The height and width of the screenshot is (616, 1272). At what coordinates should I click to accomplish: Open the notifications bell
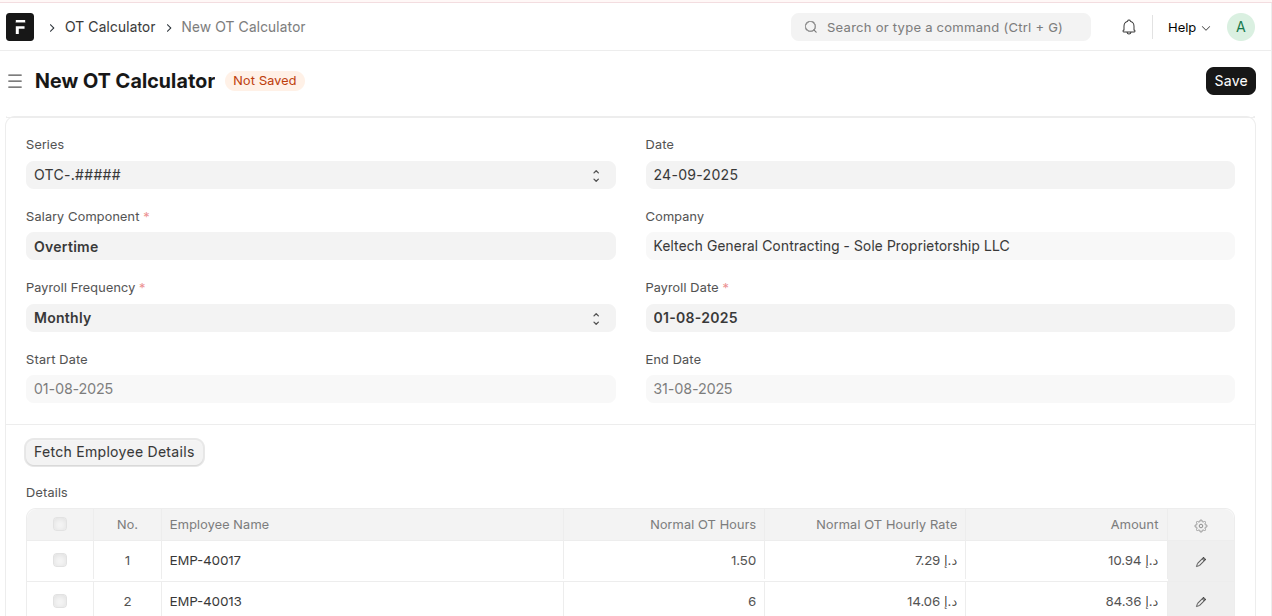pos(1129,27)
